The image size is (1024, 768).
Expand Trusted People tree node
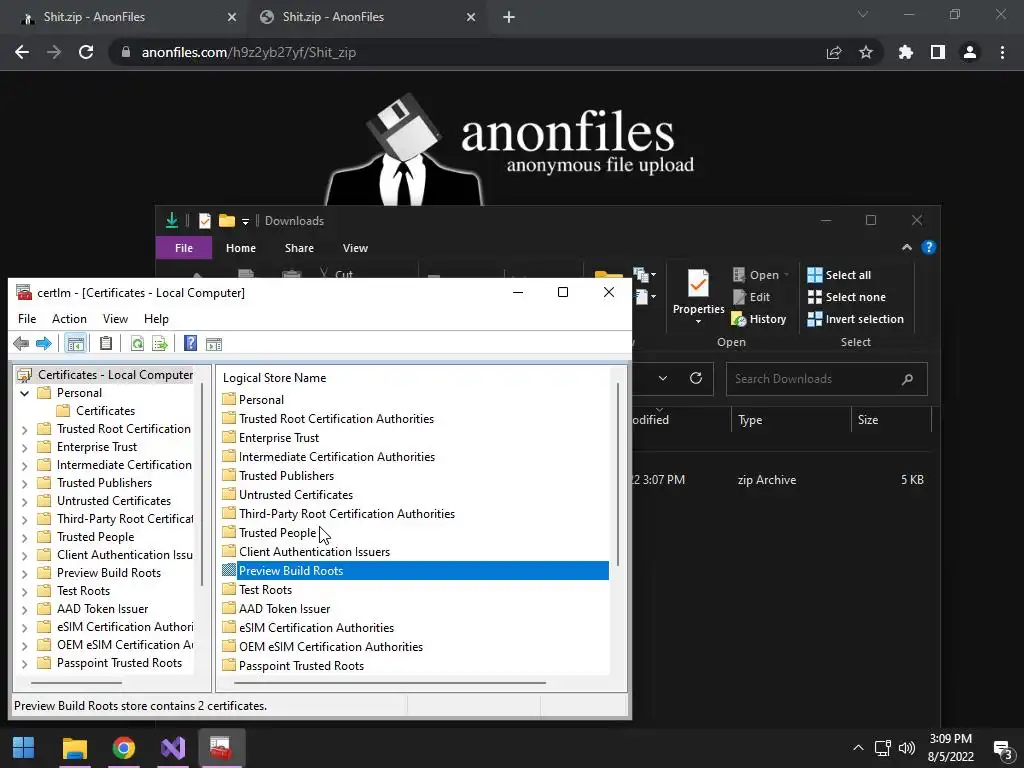click(24, 537)
